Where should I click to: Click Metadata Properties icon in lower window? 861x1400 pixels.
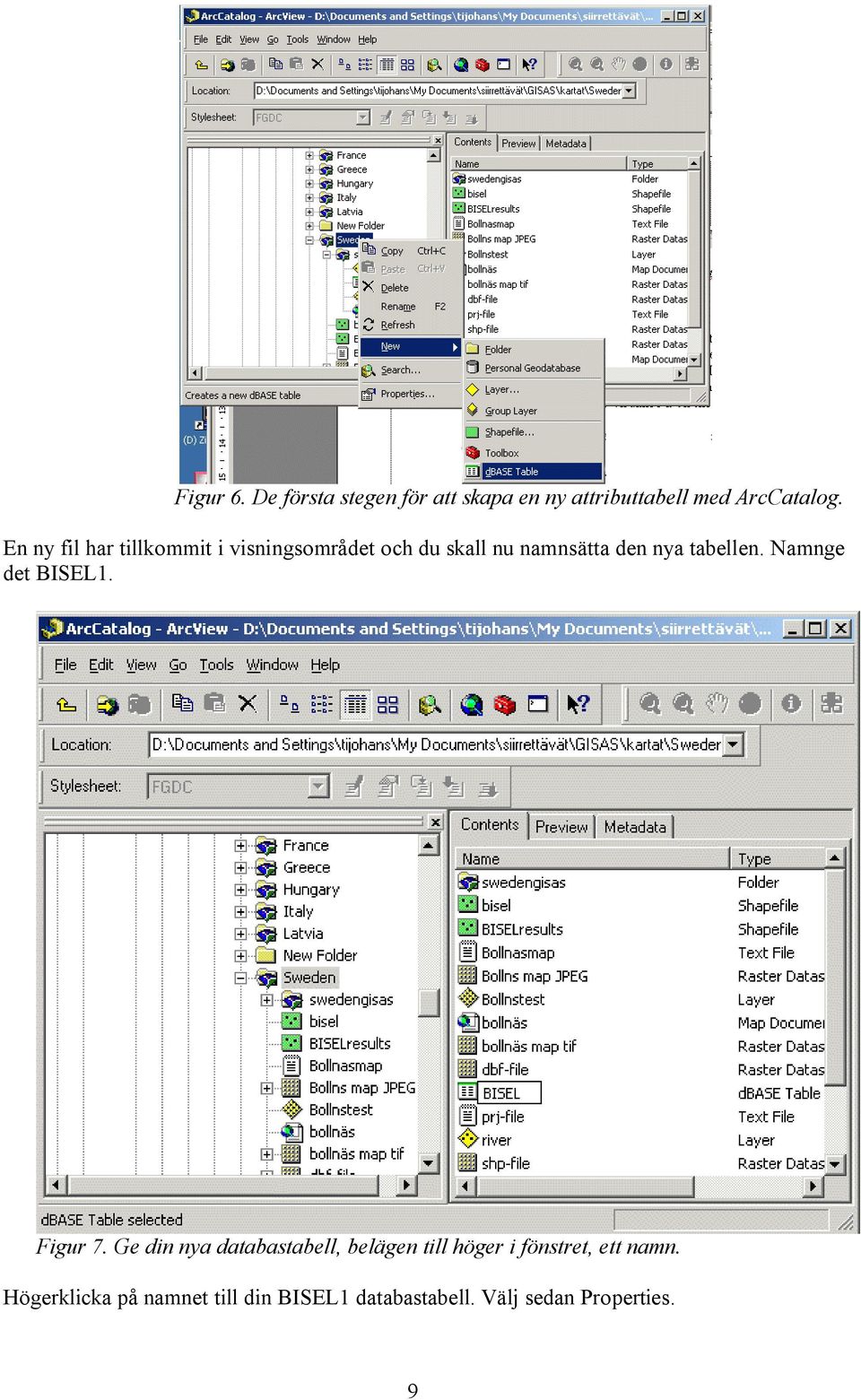pyautogui.click(x=387, y=787)
